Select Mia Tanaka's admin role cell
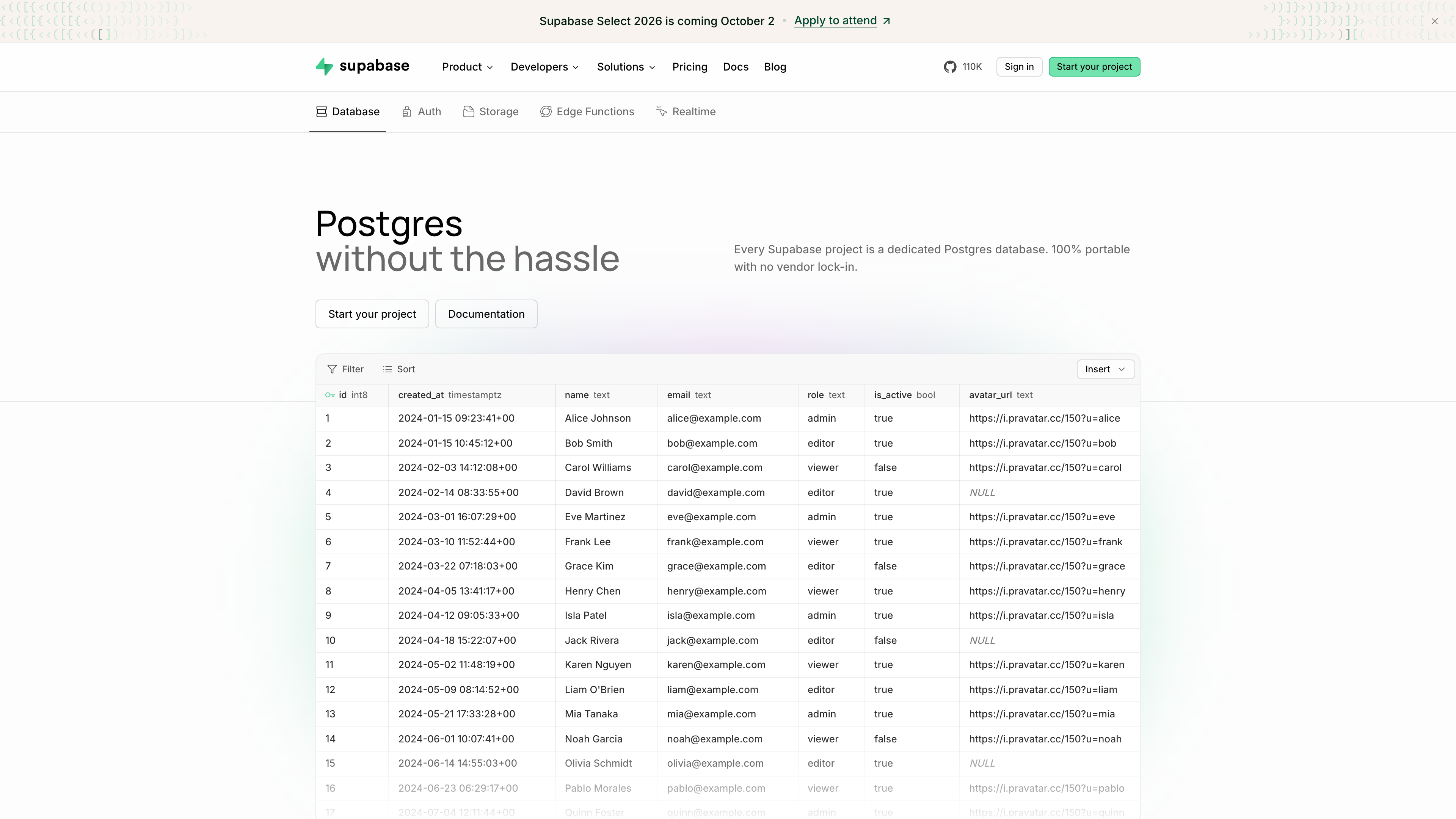This screenshot has height=819, width=1456. click(x=832, y=714)
